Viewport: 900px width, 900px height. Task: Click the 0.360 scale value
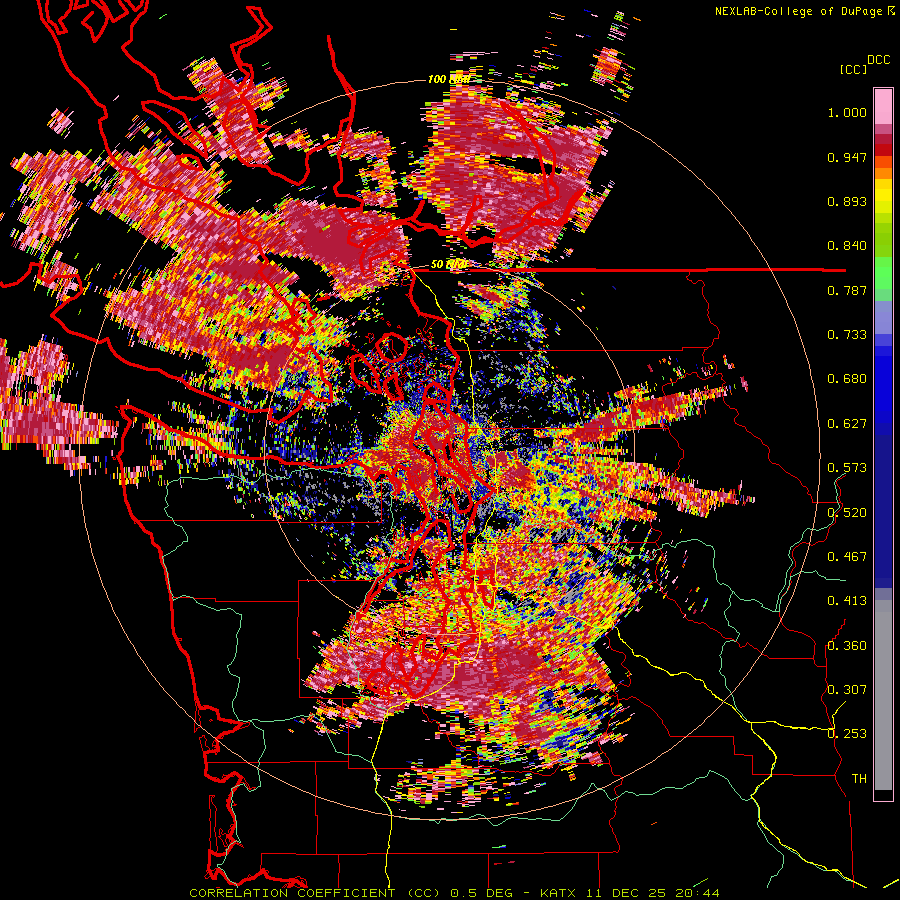(847, 646)
